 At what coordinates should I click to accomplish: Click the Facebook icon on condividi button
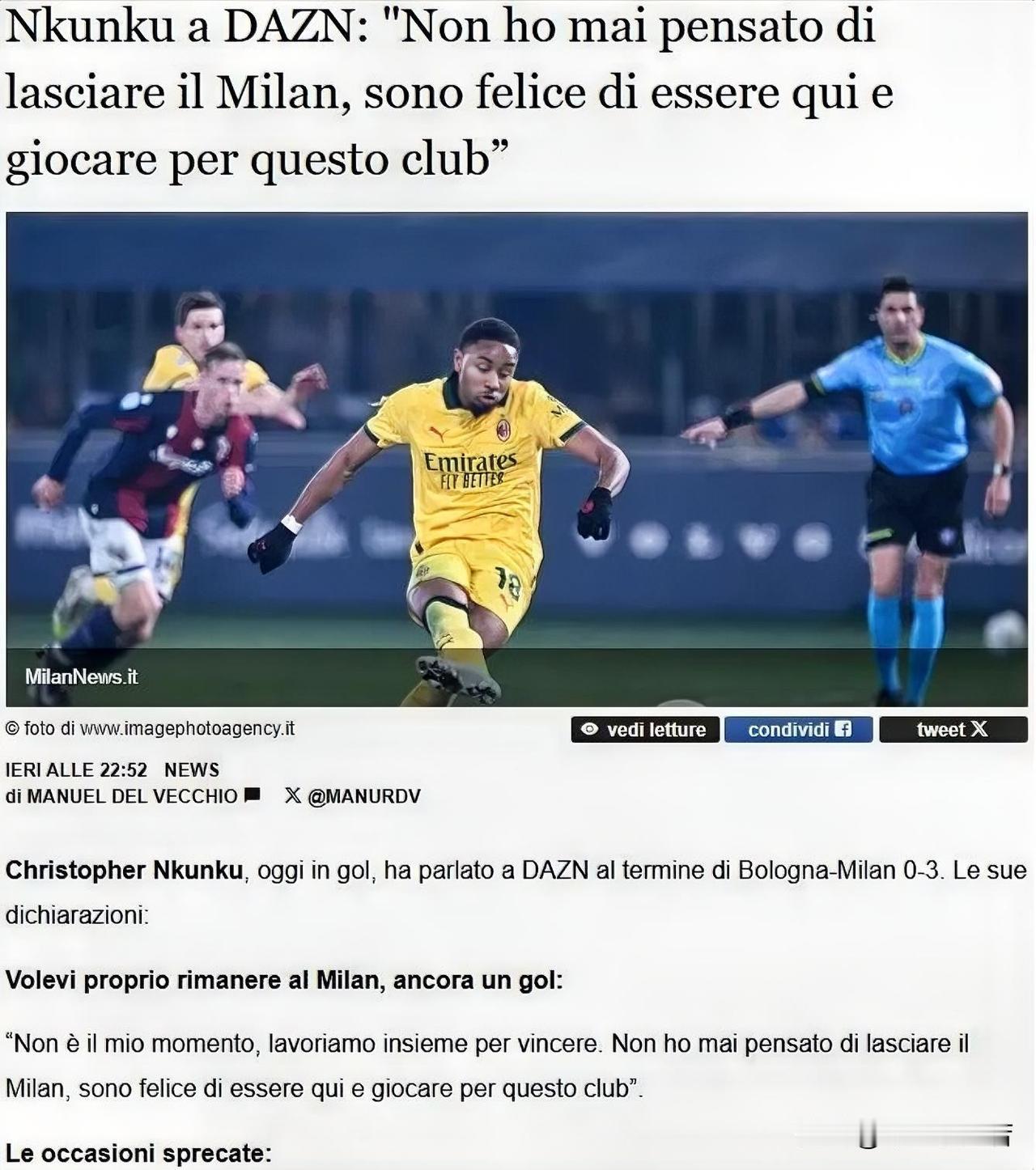click(843, 729)
